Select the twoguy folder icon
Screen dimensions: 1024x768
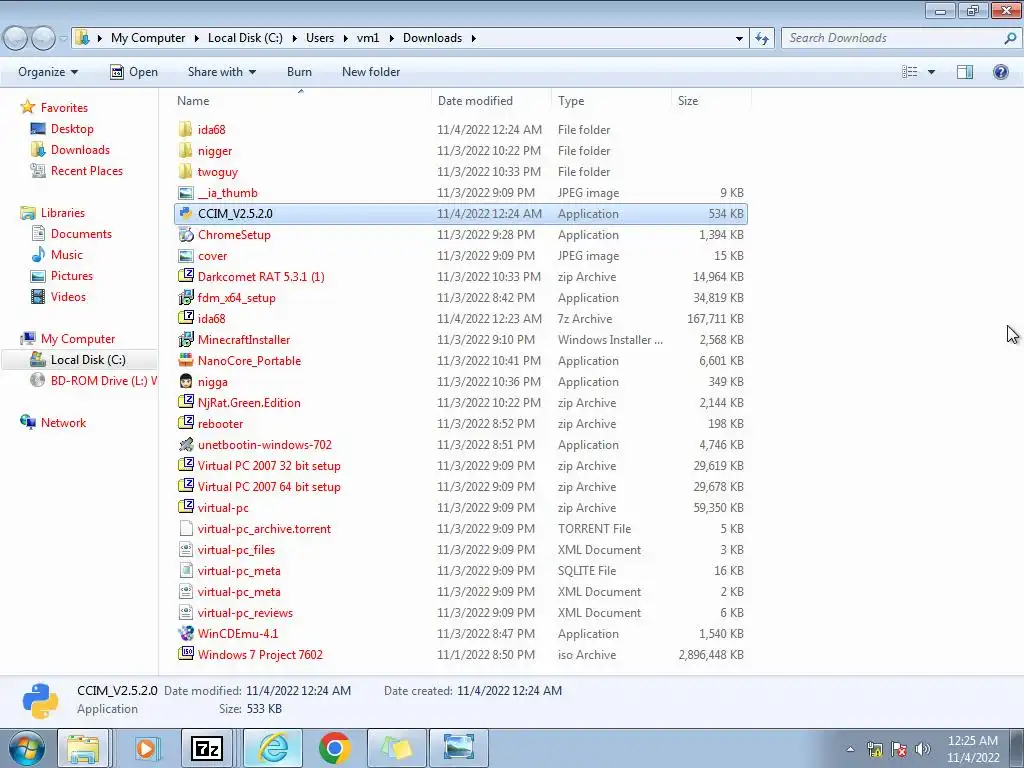pos(186,172)
